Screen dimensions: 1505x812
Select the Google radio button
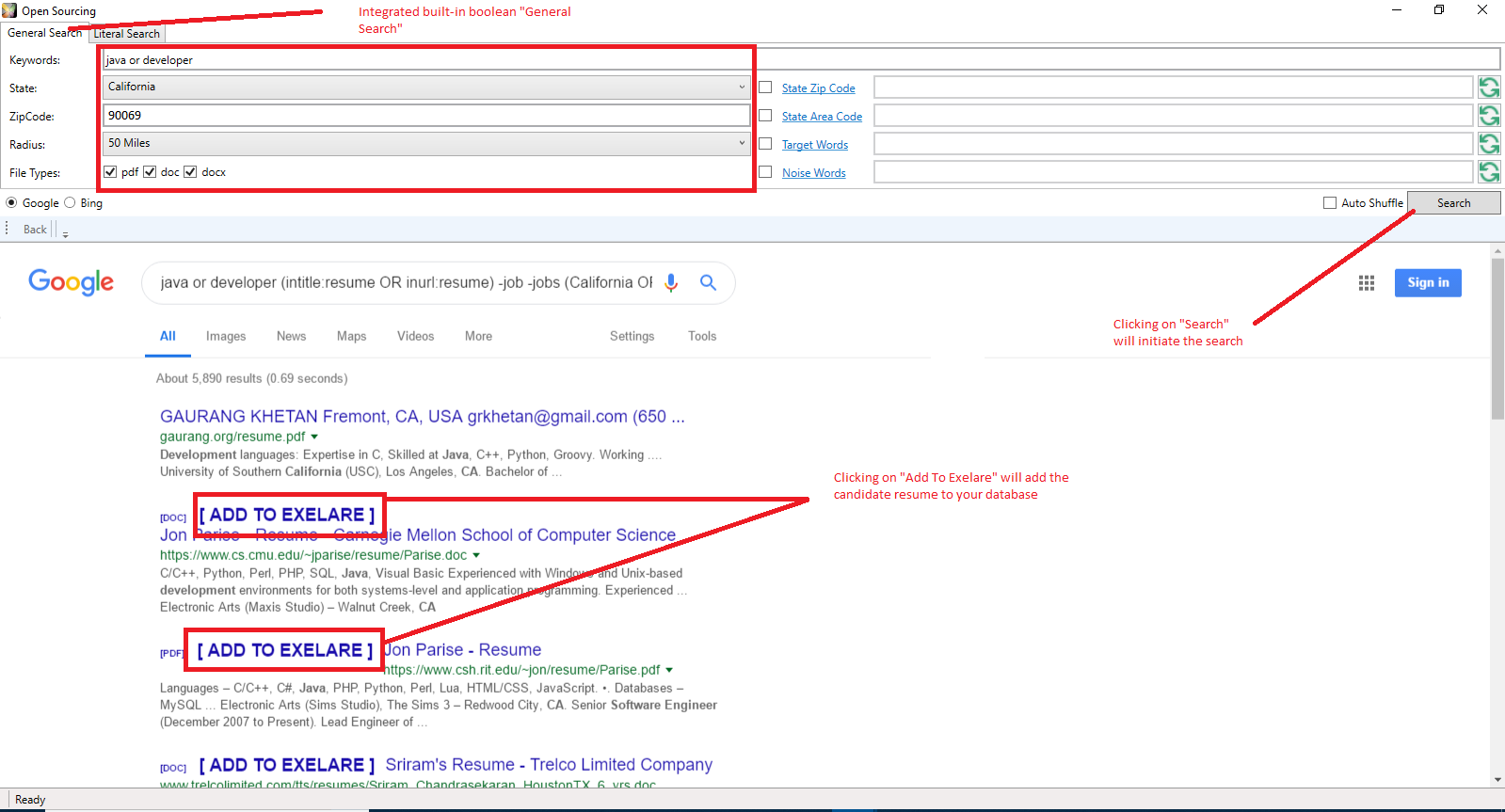11,203
